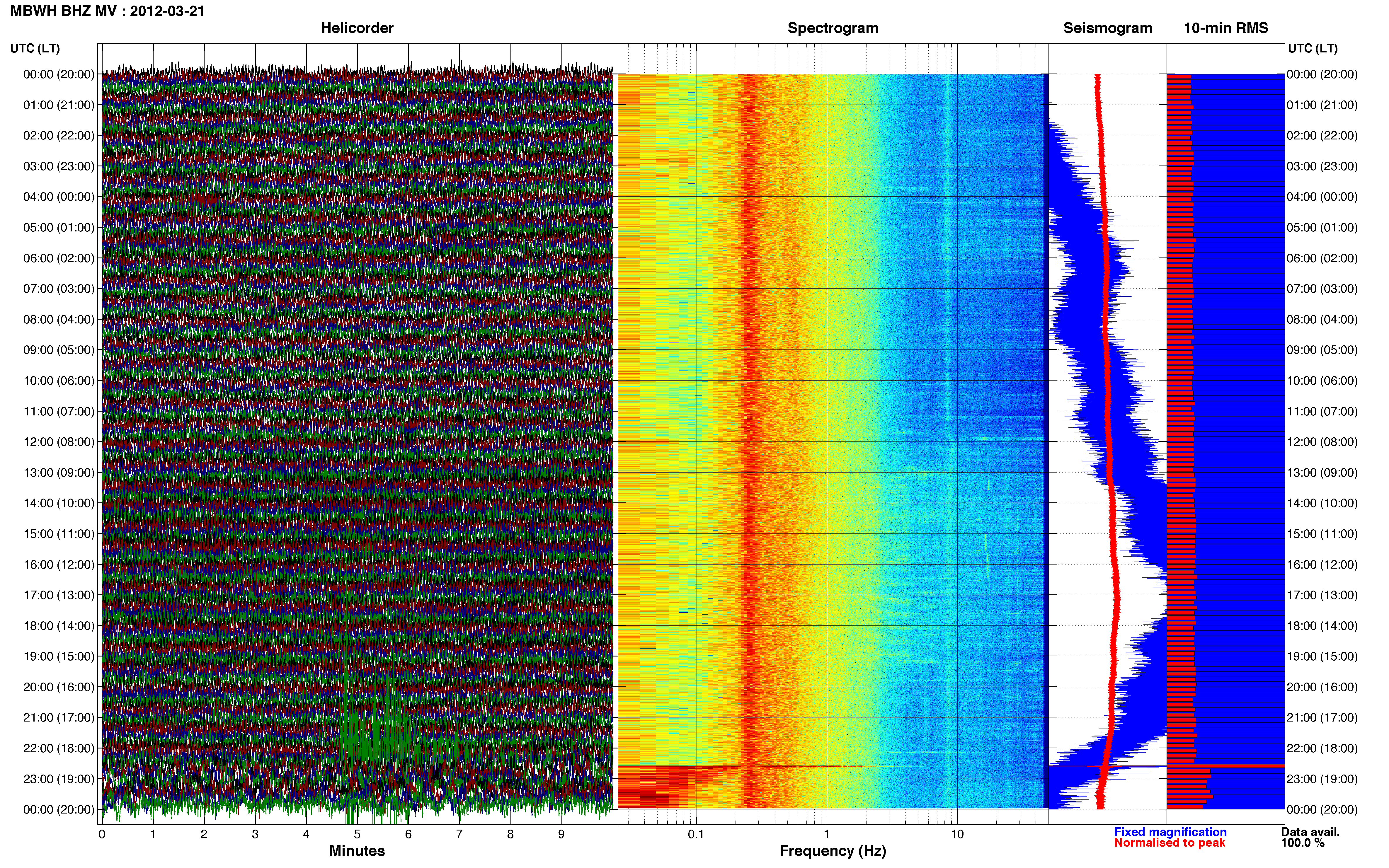
Task: Click the 6 tick on the Minutes axis
Action: 408,835
